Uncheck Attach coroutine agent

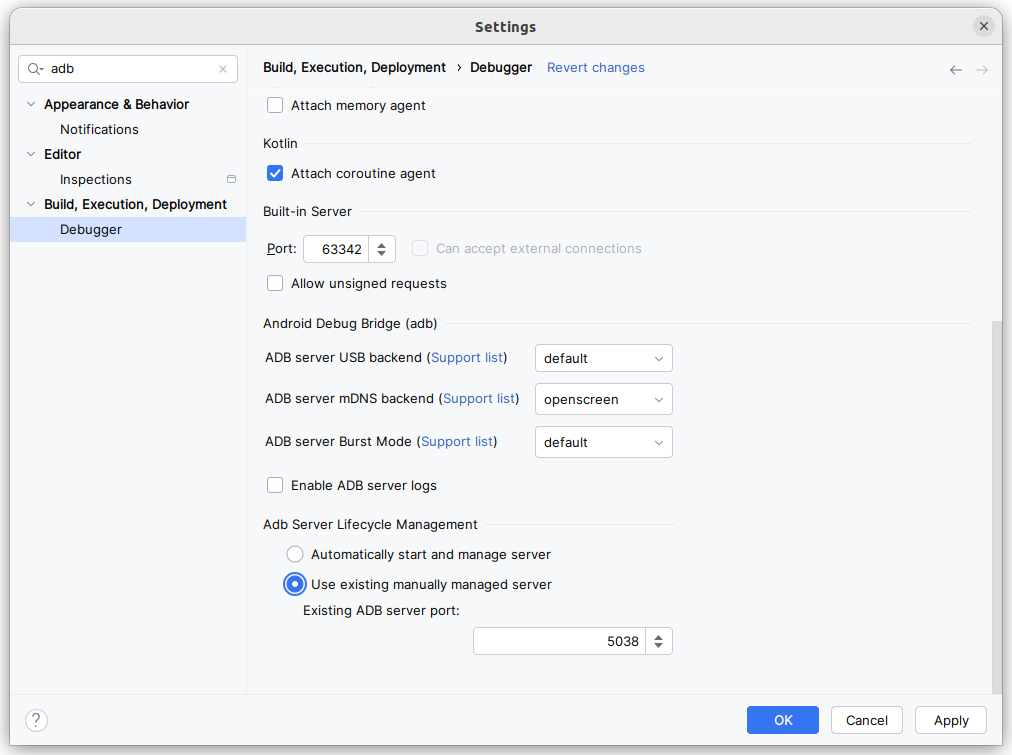click(x=275, y=173)
